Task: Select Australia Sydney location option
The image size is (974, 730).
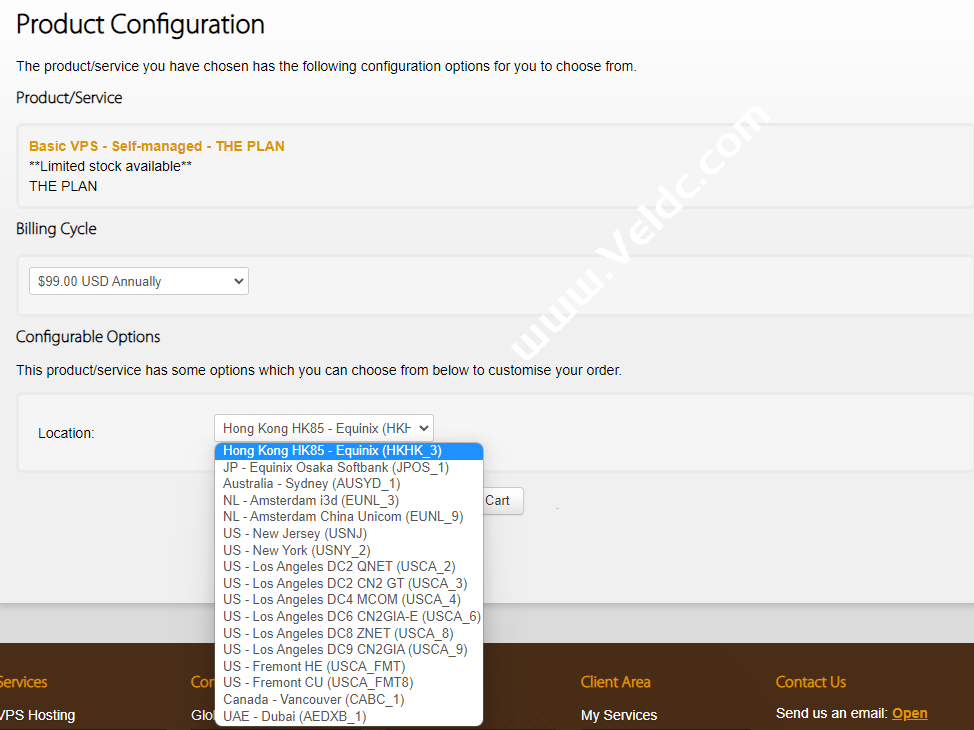Action: pos(313,484)
